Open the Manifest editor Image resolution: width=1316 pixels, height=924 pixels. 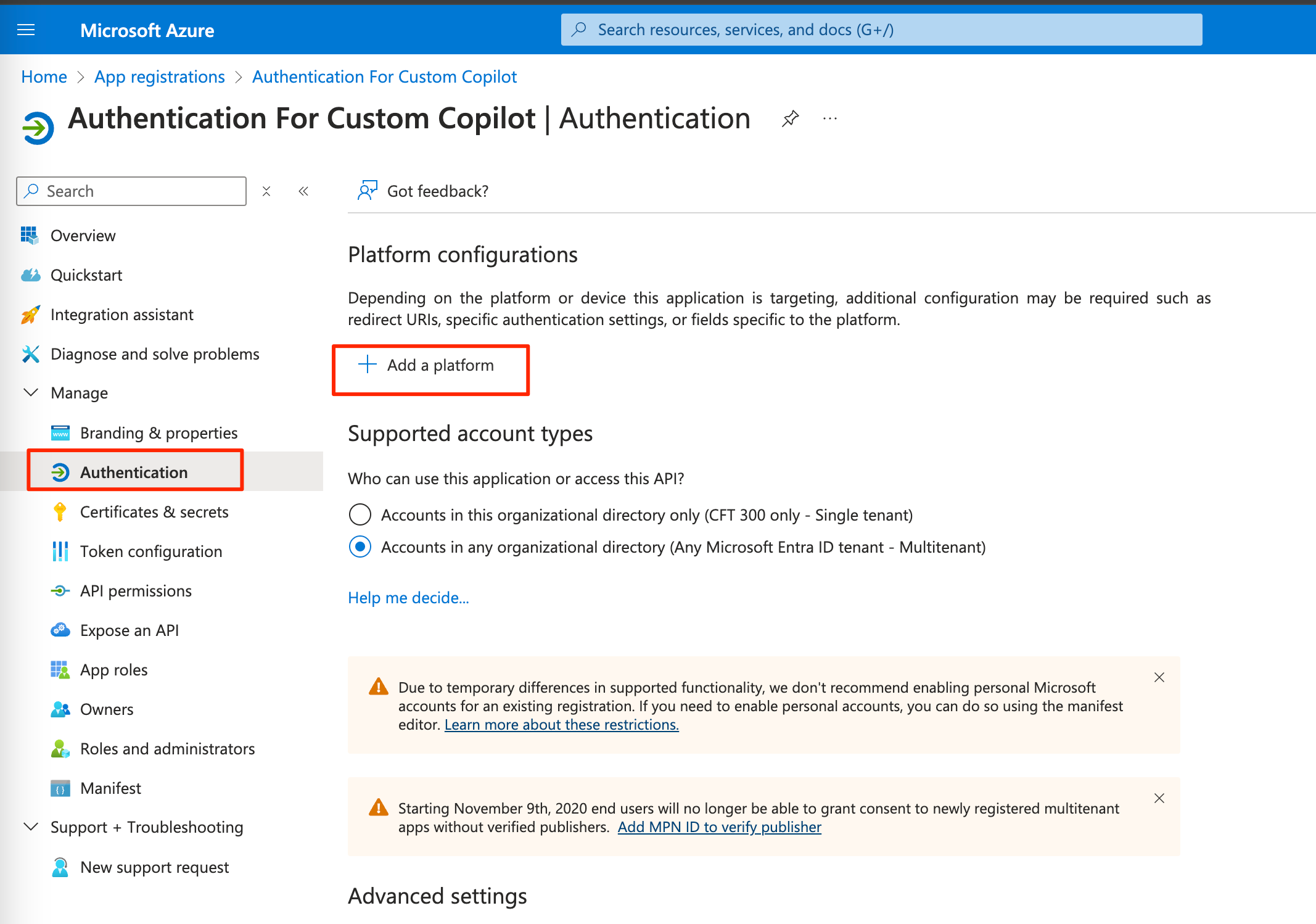point(110,788)
